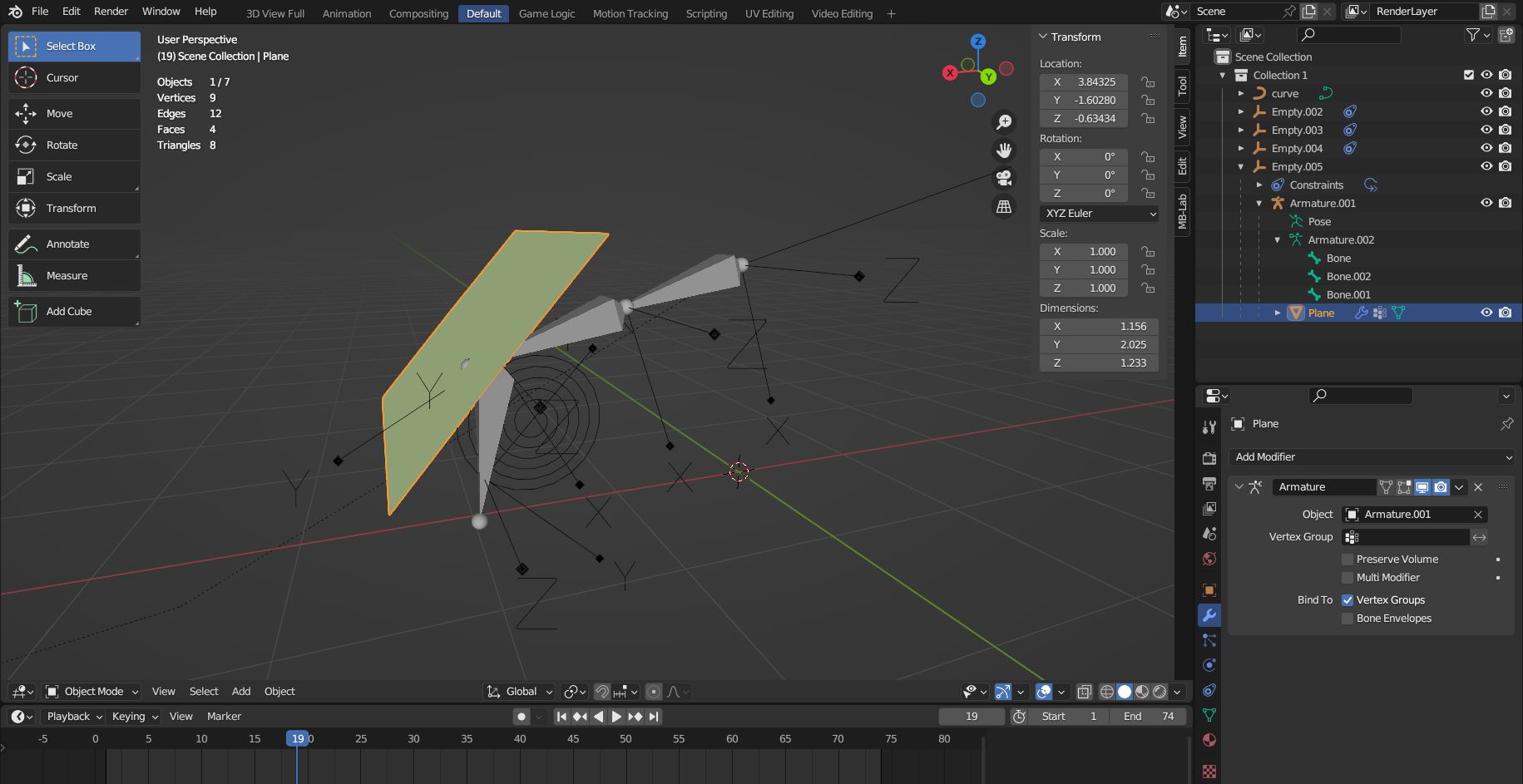Open the Modifier properties wrench tab
The width and height of the screenshot is (1523, 784).
point(1209,615)
